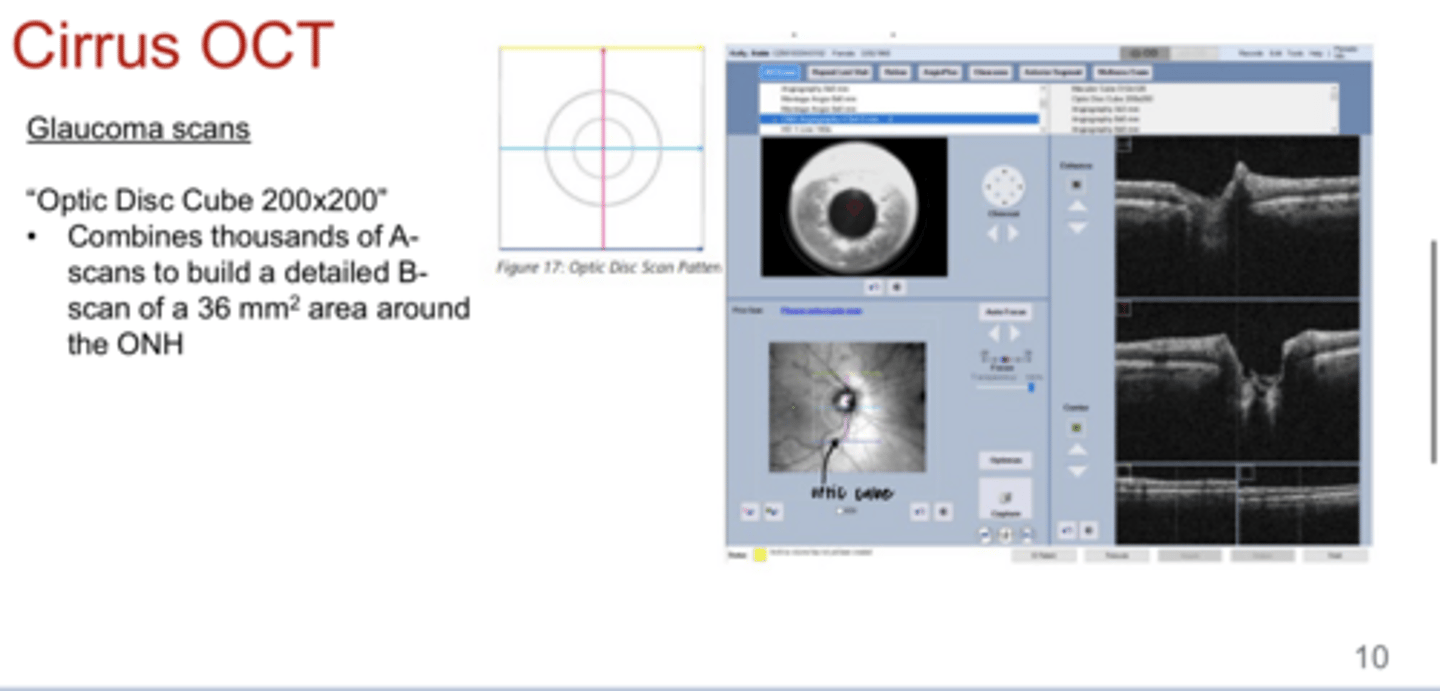Viewport: 1440px width, 691px height.
Task: Open the Tools menu
Action: [1295, 53]
